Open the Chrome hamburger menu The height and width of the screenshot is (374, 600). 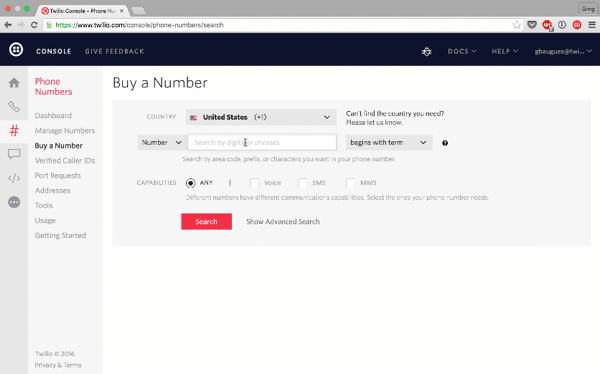tap(592, 25)
